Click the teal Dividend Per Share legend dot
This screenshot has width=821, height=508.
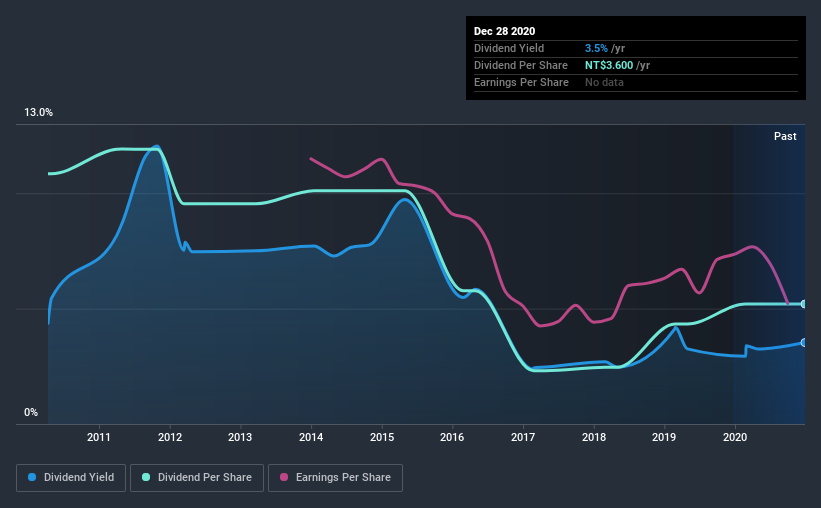(x=146, y=477)
